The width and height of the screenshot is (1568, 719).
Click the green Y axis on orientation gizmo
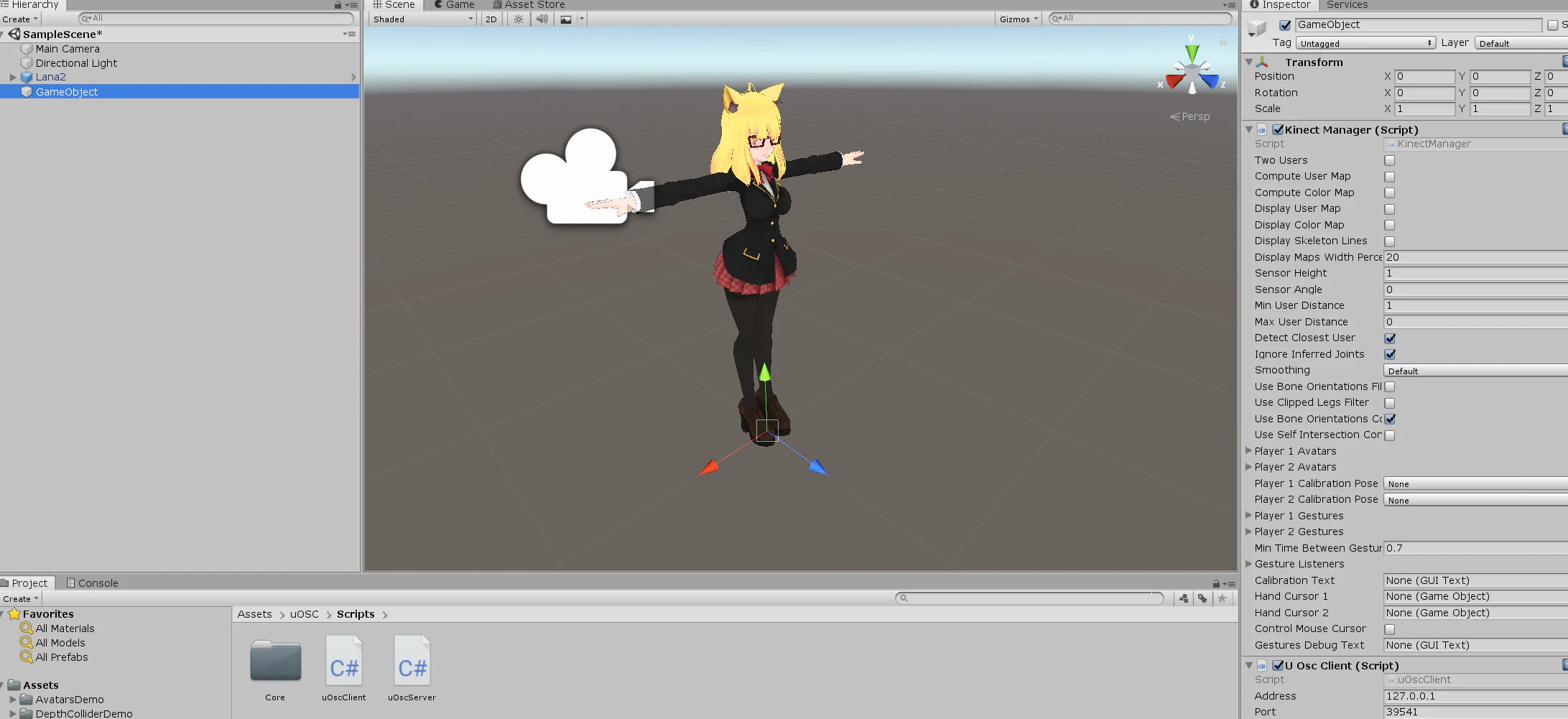(x=1192, y=52)
